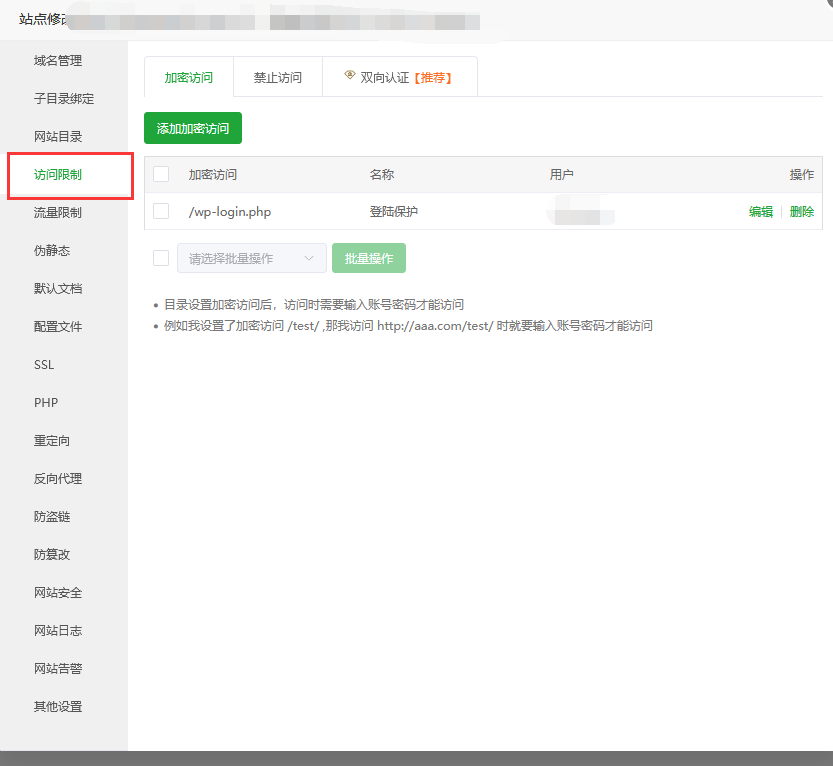Click the 批量操作 button
833x766 pixels.
coord(368,257)
